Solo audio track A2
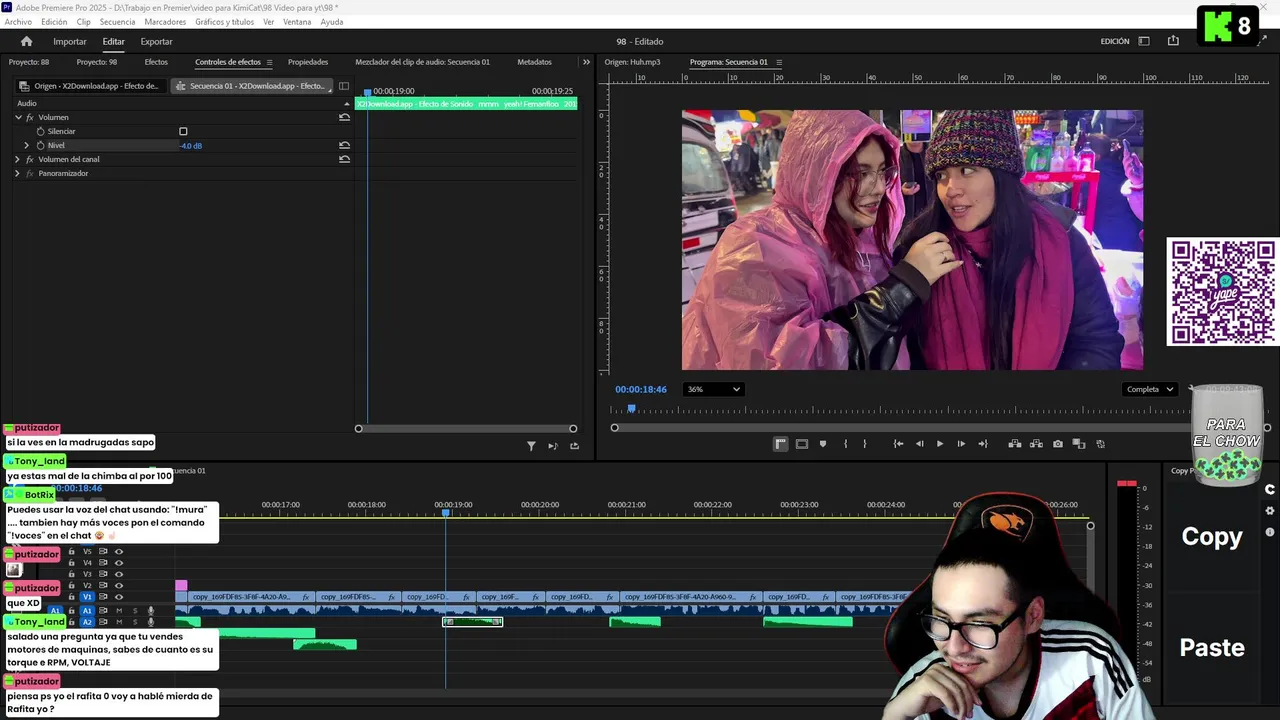Viewport: 1280px width, 720px height. pos(135,622)
